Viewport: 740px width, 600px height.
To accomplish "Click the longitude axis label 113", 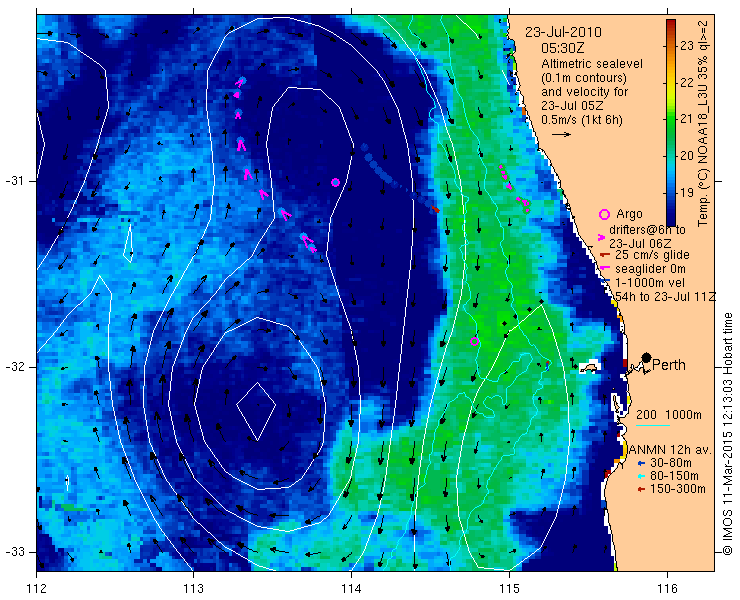I will (193, 589).
